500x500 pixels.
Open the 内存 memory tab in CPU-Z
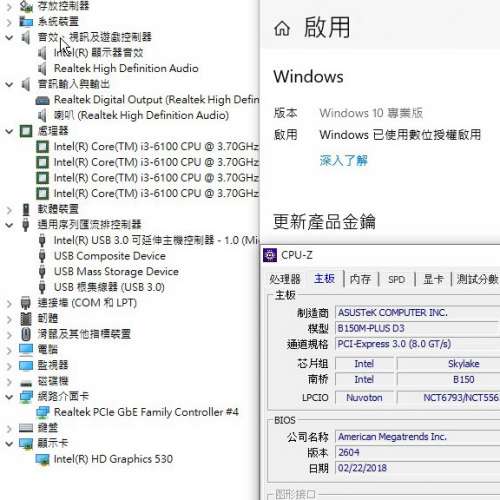360,279
